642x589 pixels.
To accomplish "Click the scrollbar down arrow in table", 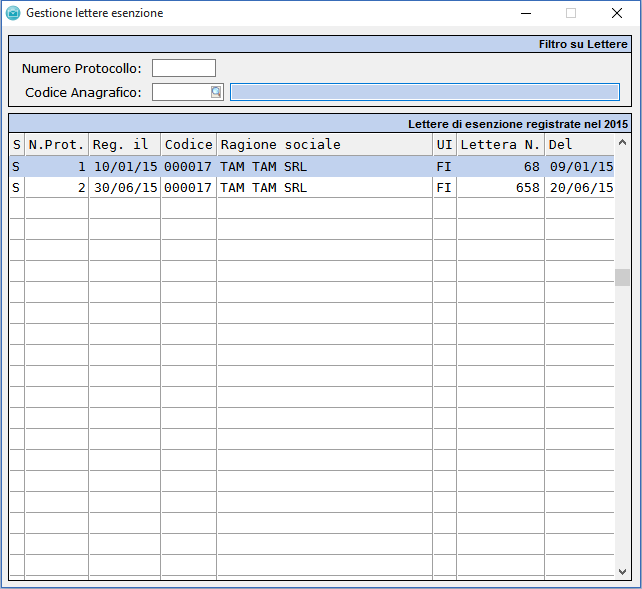I will [x=622, y=572].
